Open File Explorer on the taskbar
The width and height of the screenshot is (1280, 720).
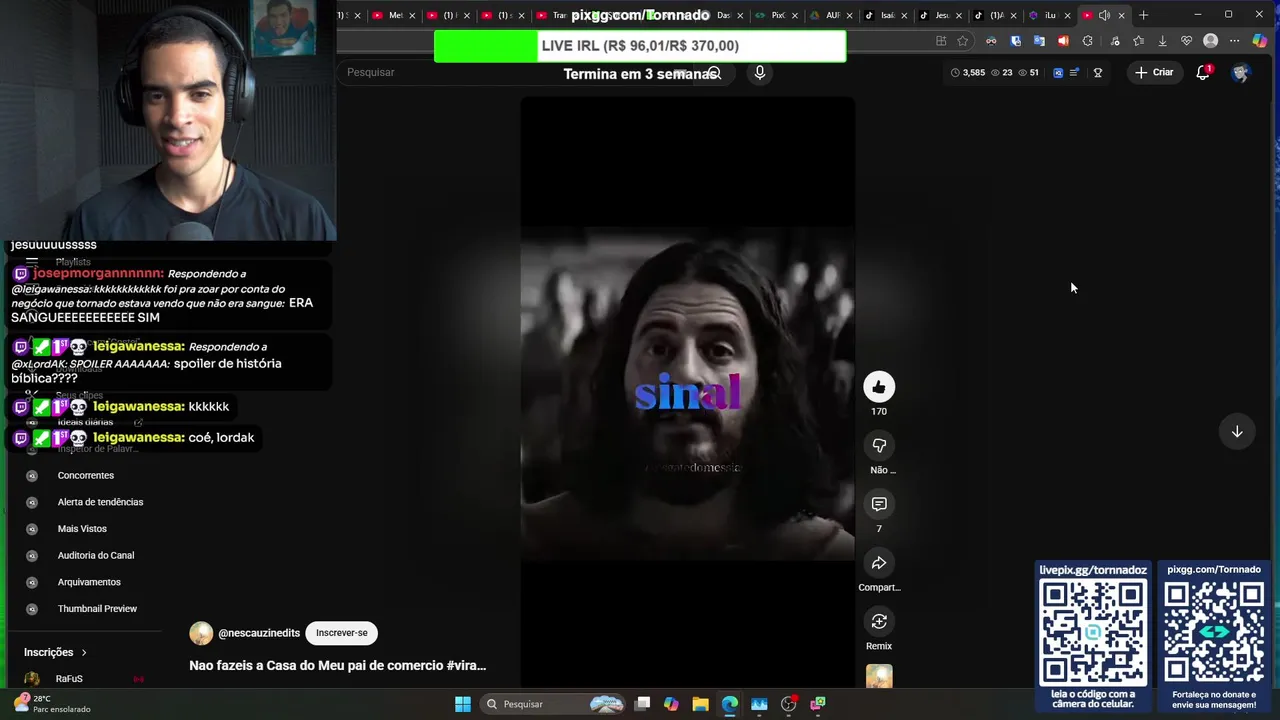[700, 704]
